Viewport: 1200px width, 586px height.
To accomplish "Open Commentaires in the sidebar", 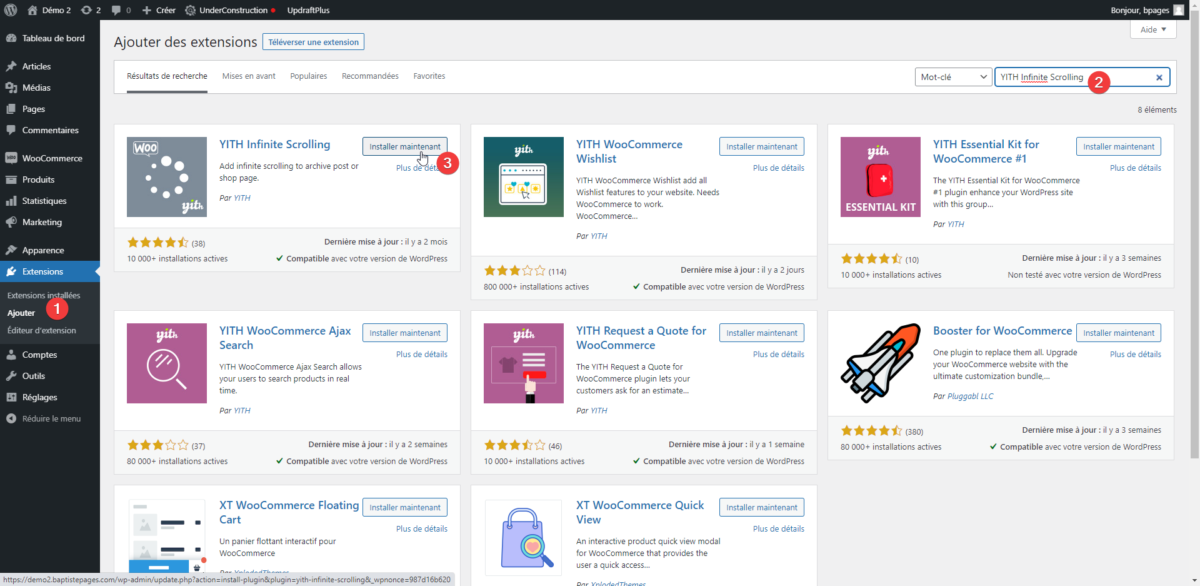I will [50, 130].
